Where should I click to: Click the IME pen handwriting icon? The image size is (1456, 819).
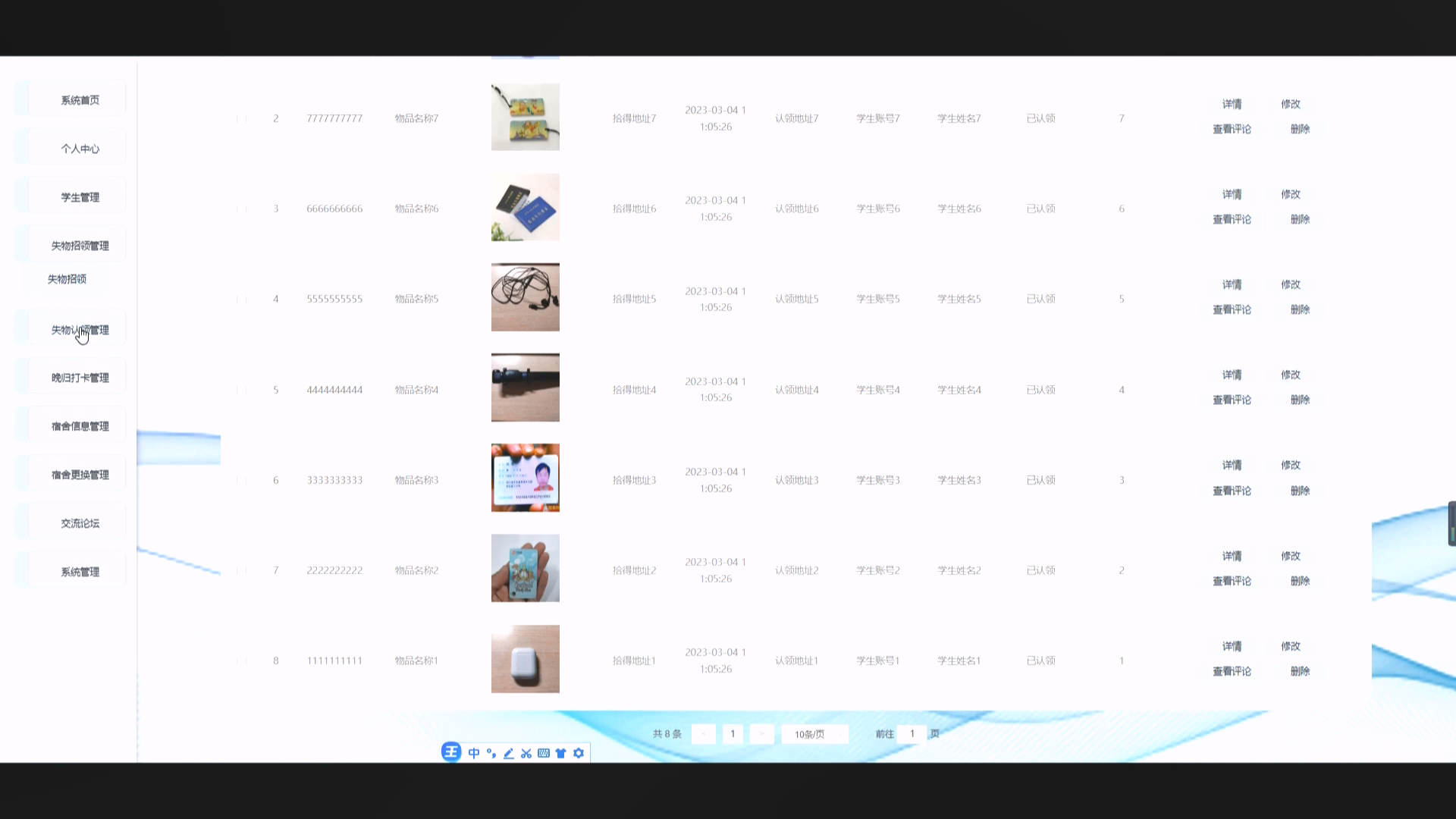coord(509,753)
